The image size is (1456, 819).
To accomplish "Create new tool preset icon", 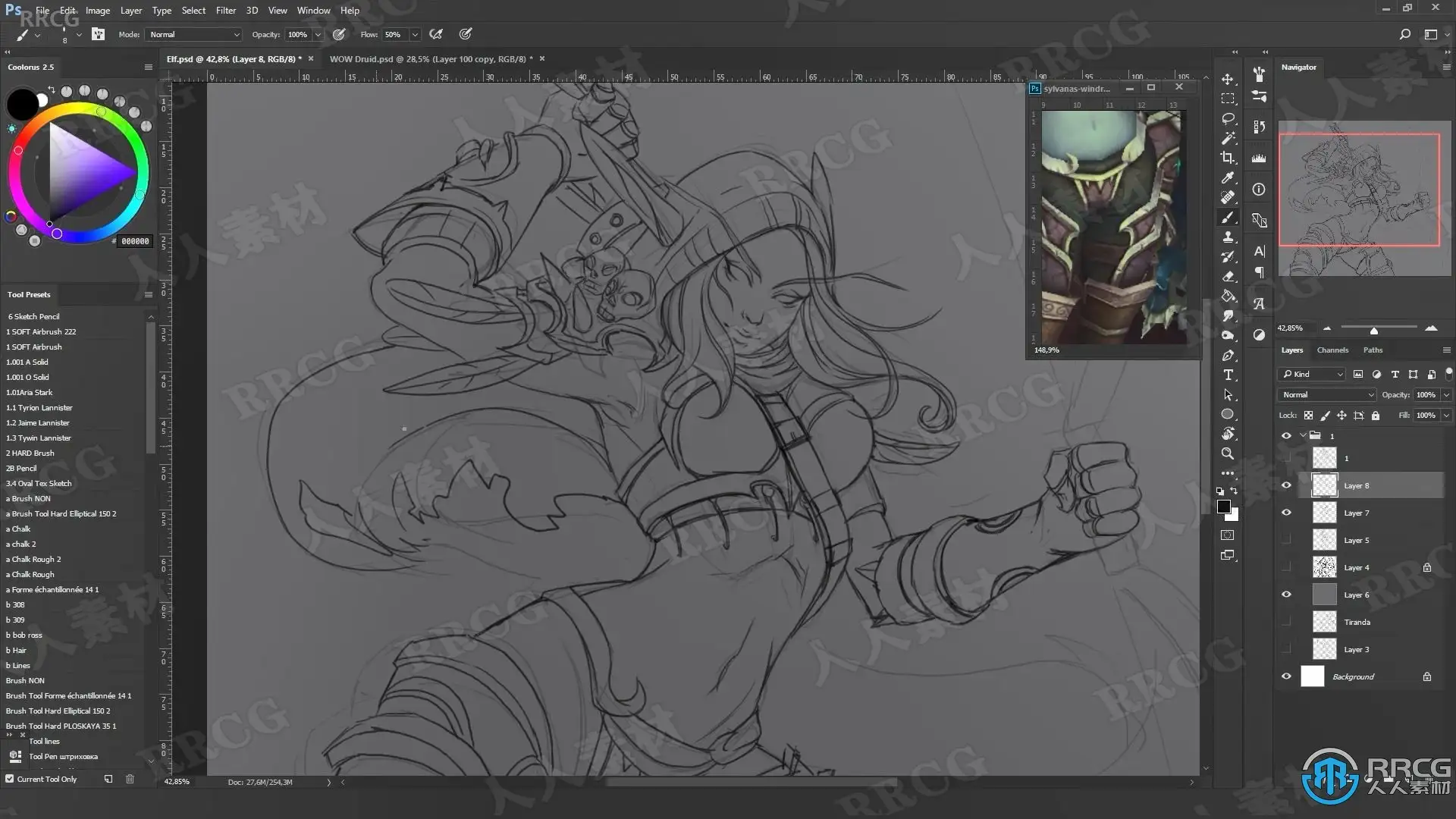I will tap(108, 779).
